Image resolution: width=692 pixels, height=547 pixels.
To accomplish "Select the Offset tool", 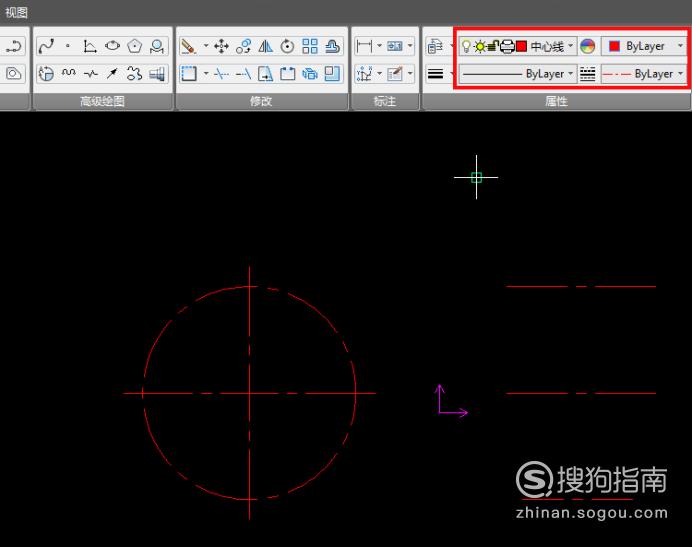I will [332, 46].
